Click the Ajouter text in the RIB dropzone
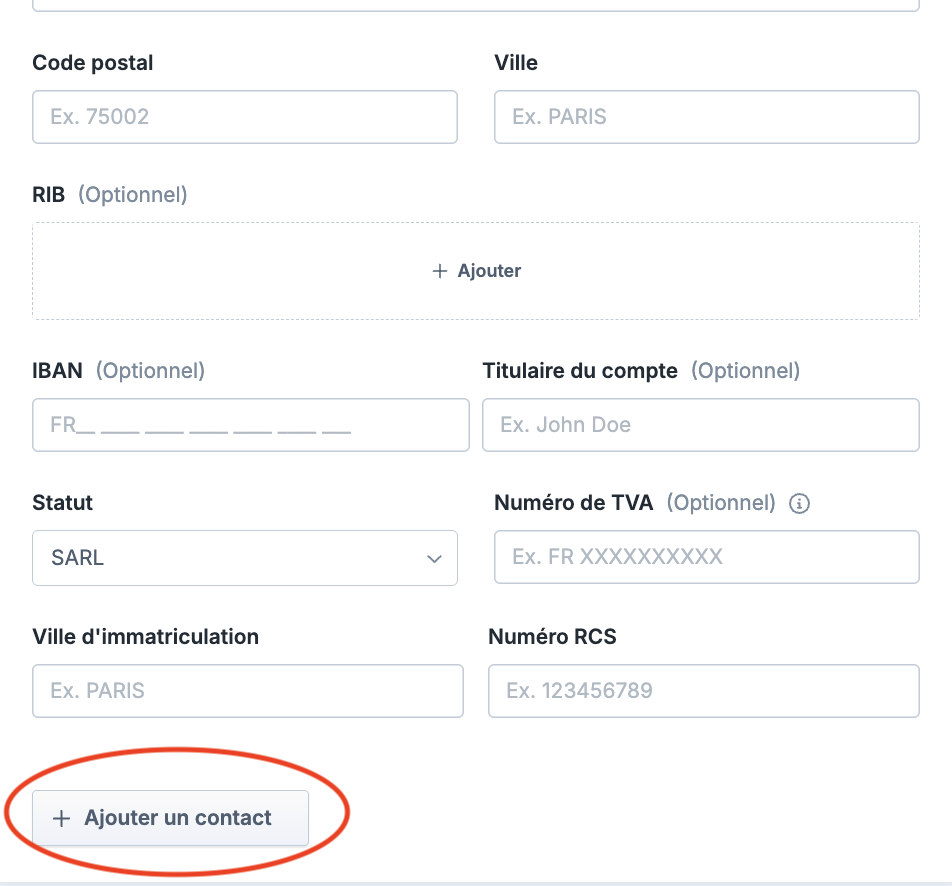The image size is (952, 886). [489, 271]
